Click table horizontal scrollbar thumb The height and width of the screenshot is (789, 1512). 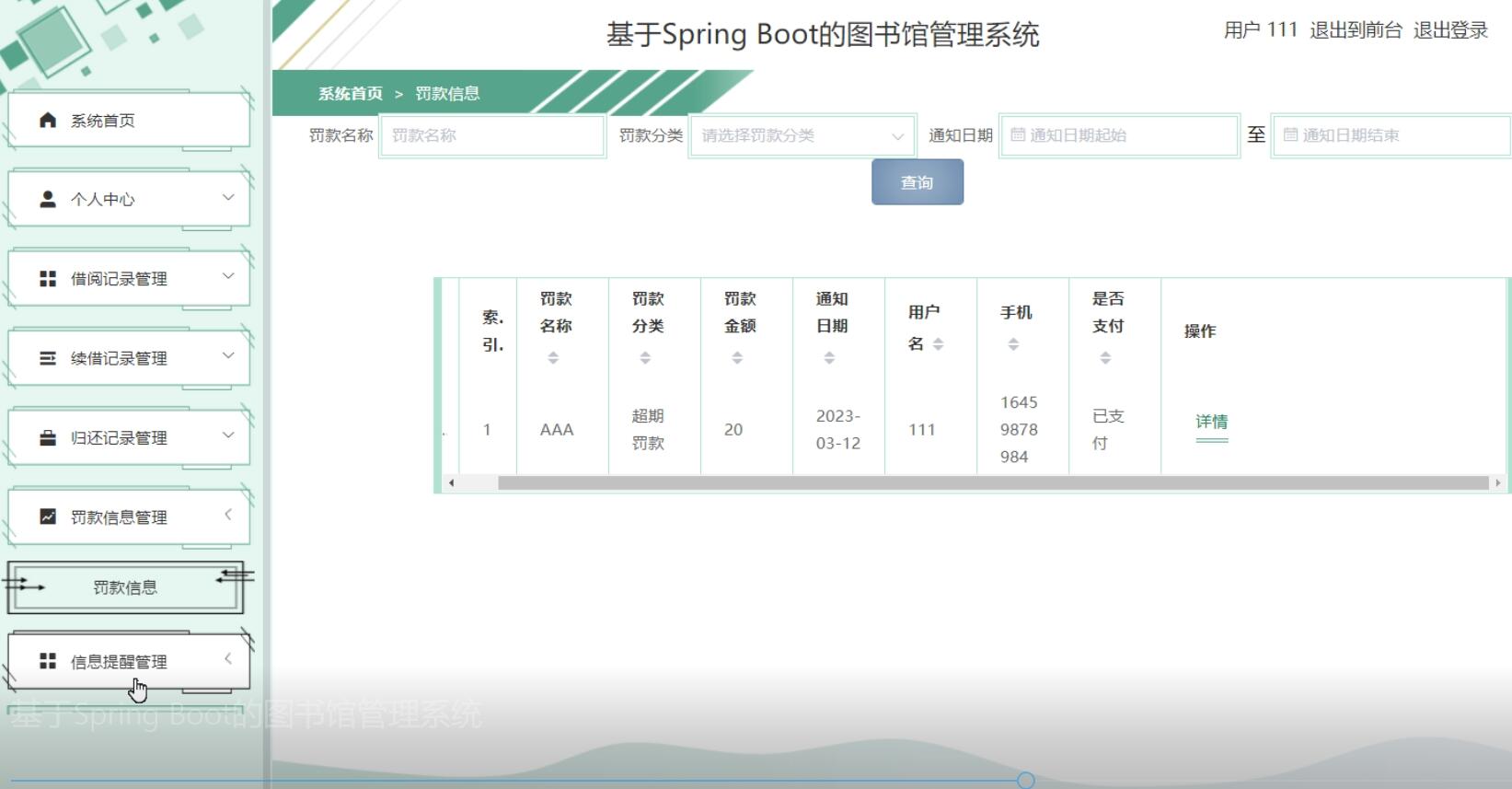993,482
